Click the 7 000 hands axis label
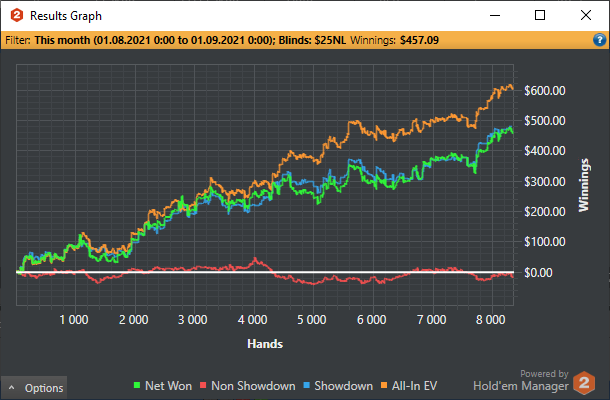 pyautogui.click(x=431, y=320)
